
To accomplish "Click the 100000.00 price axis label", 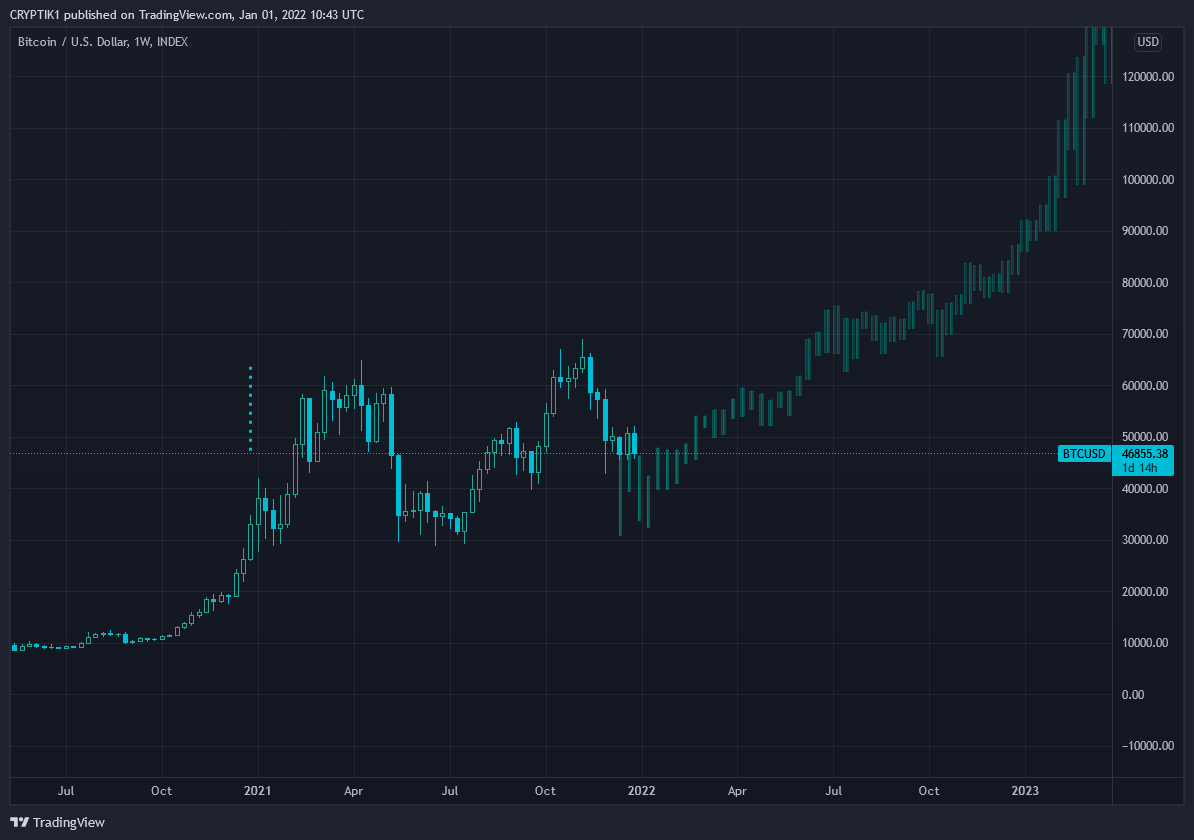I will click(x=1148, y=180).
